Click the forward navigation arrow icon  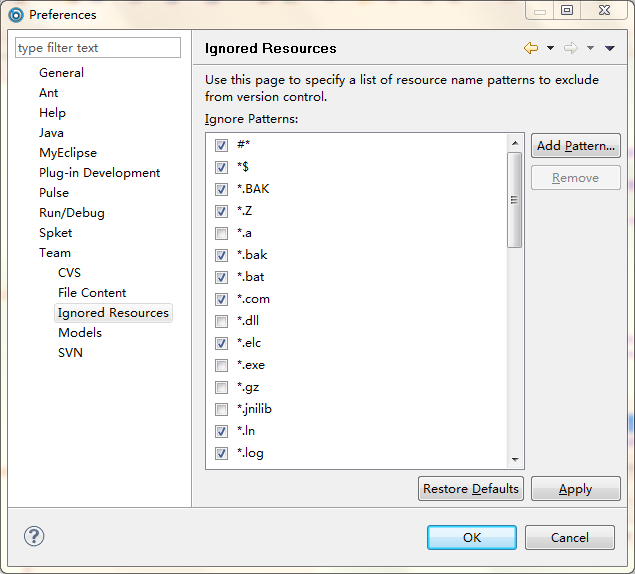tap(571, 48)
